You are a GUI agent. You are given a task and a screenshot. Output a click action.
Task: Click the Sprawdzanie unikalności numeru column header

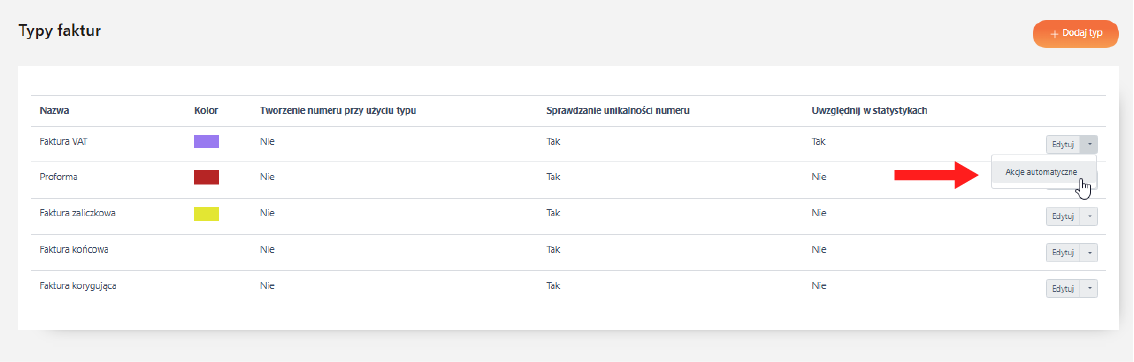tap(618, 111)
